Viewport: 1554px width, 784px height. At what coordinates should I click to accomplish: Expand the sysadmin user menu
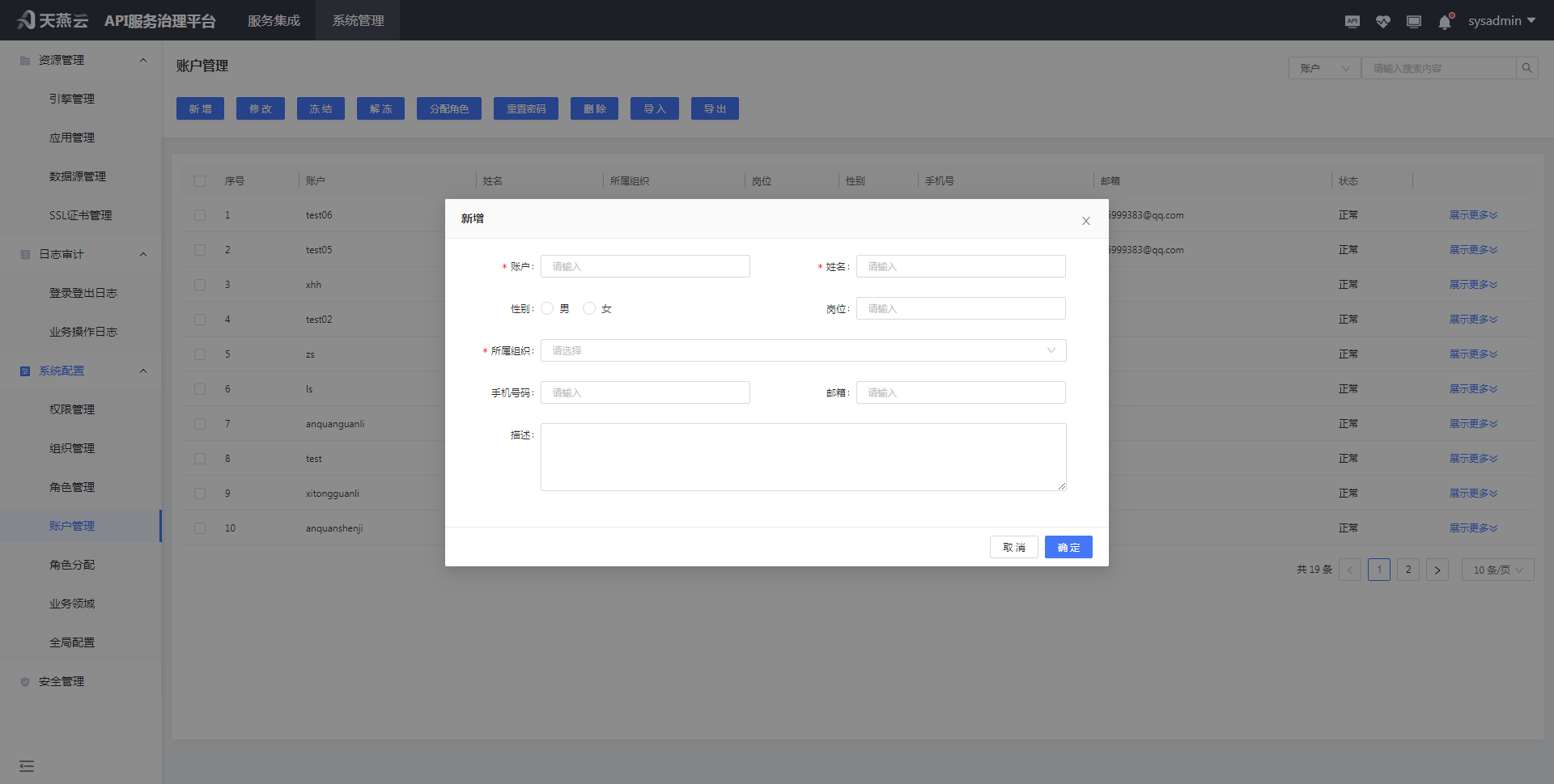tap(1501, 21)
